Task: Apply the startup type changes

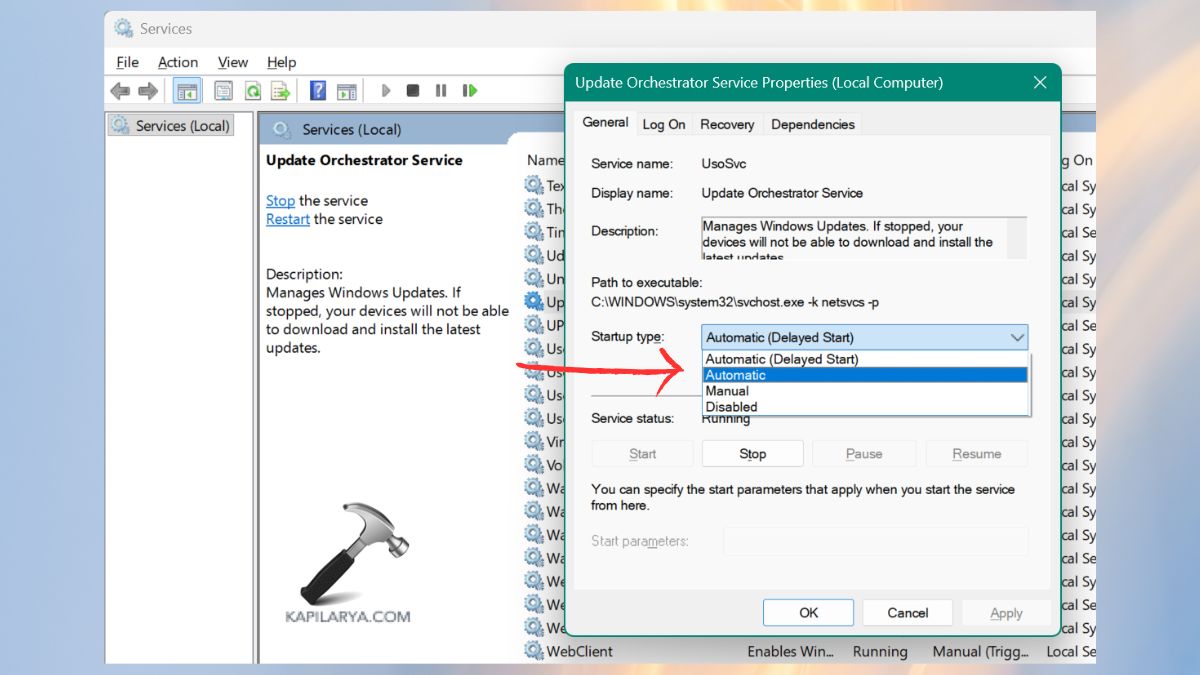Action: point(1007,612)
